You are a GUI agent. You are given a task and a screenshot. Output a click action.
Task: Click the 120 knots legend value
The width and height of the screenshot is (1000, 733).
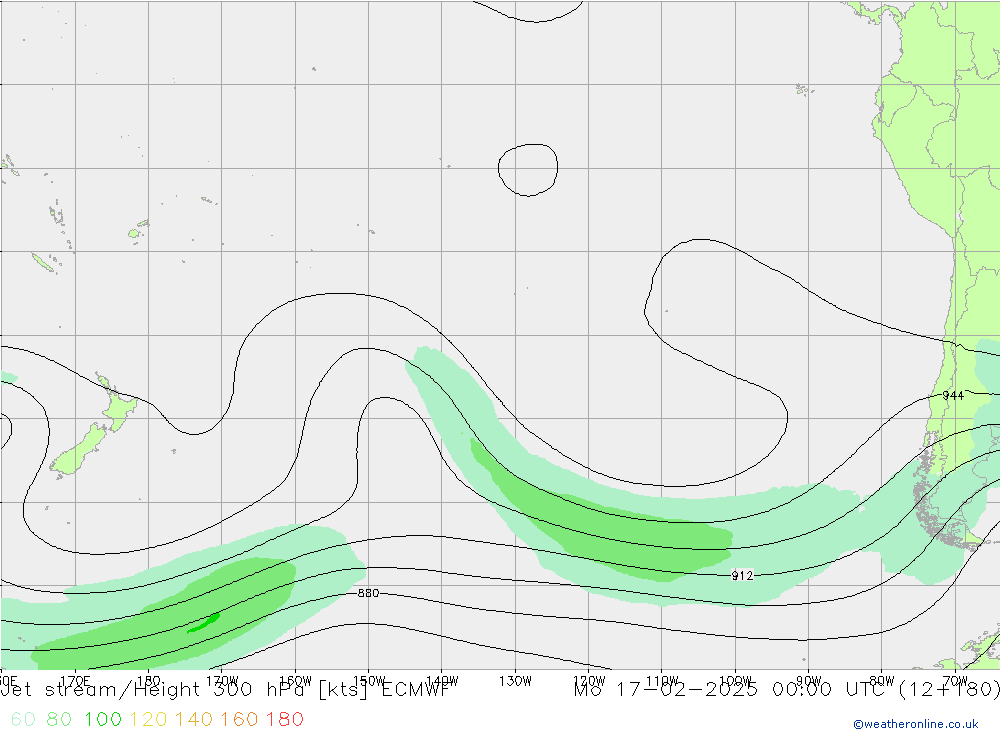pos(148,719)
